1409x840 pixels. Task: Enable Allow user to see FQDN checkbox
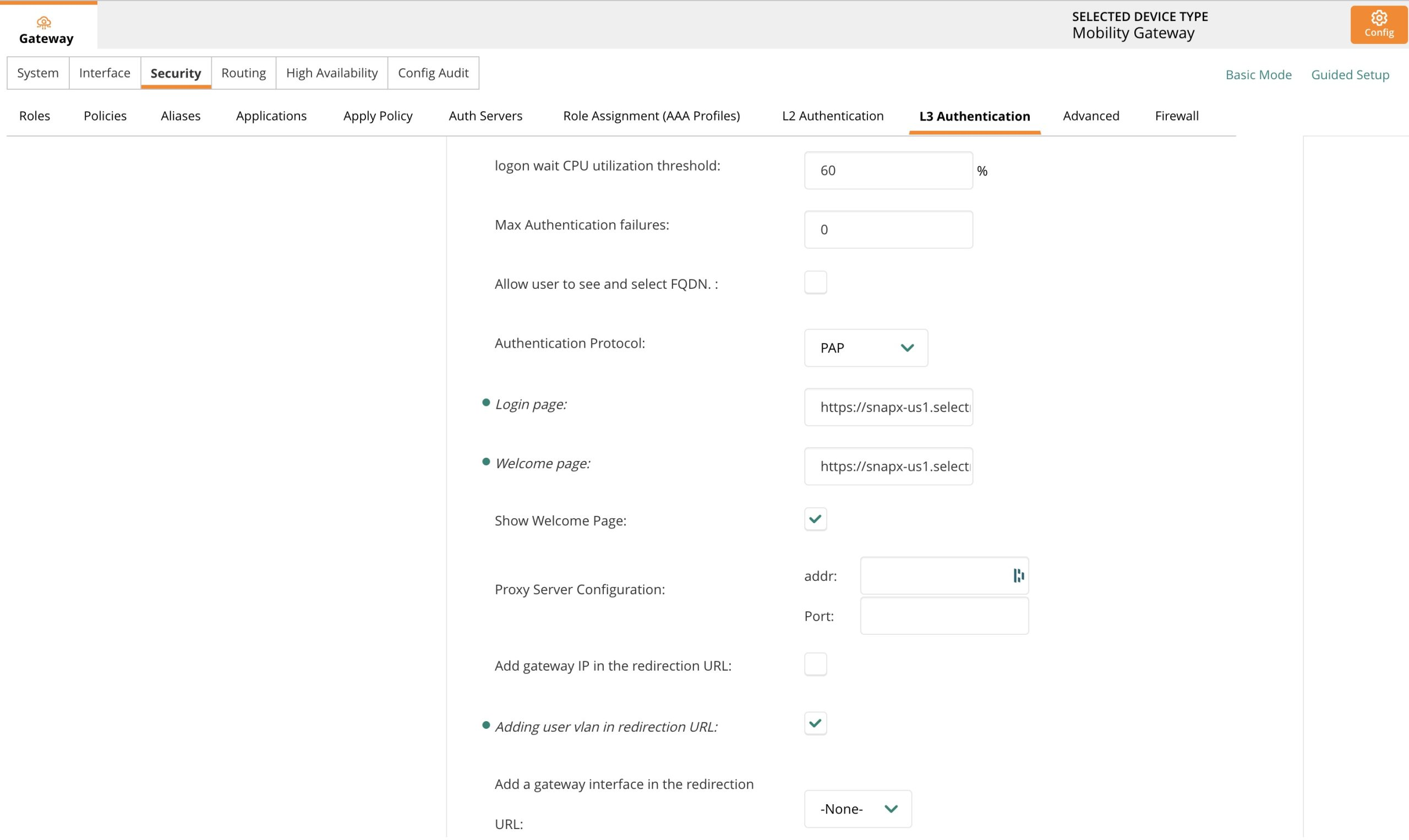tap(815, 282)
